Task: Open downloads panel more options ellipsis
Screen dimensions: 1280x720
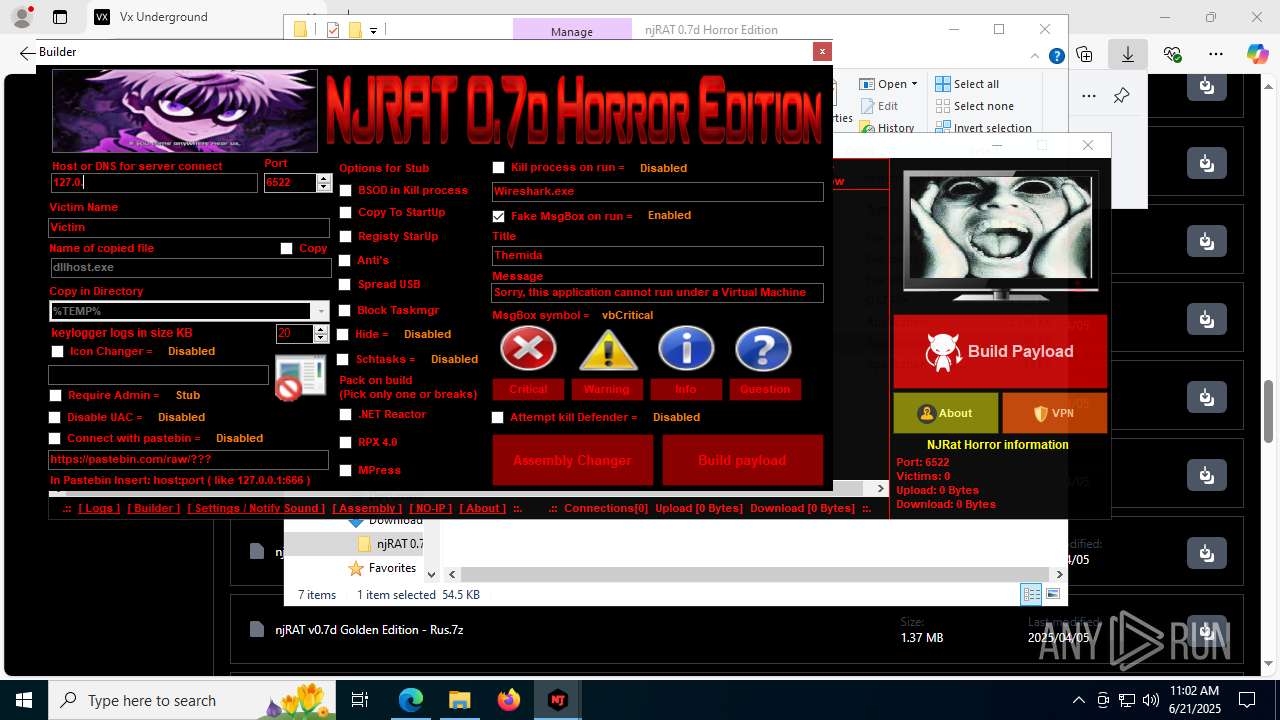Action: (x=1089, y=96)
